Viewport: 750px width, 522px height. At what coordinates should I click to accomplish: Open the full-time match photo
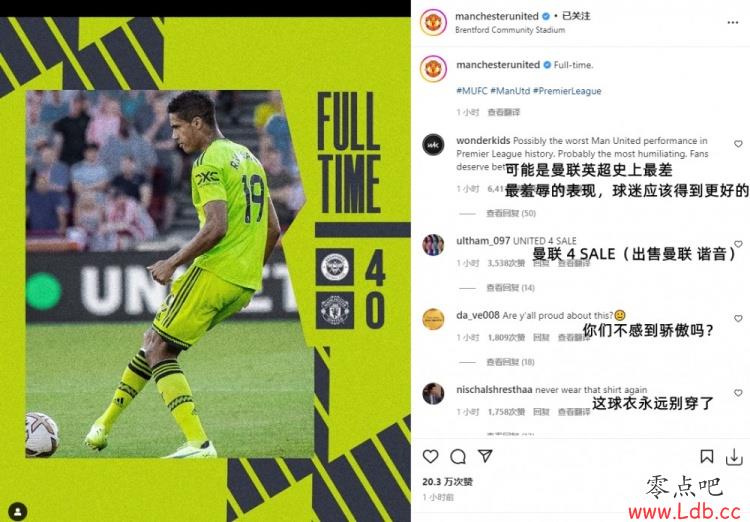(x=205, y=269)
